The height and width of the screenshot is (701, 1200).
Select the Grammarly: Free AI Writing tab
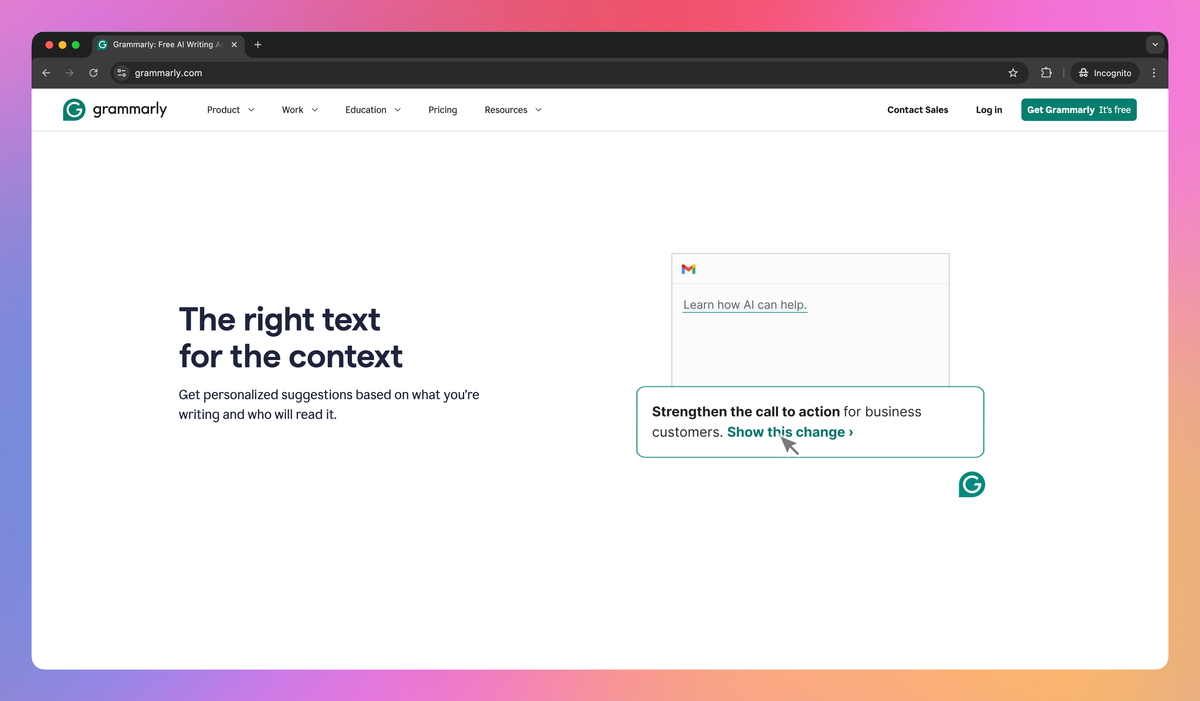[x=168, y=45]
